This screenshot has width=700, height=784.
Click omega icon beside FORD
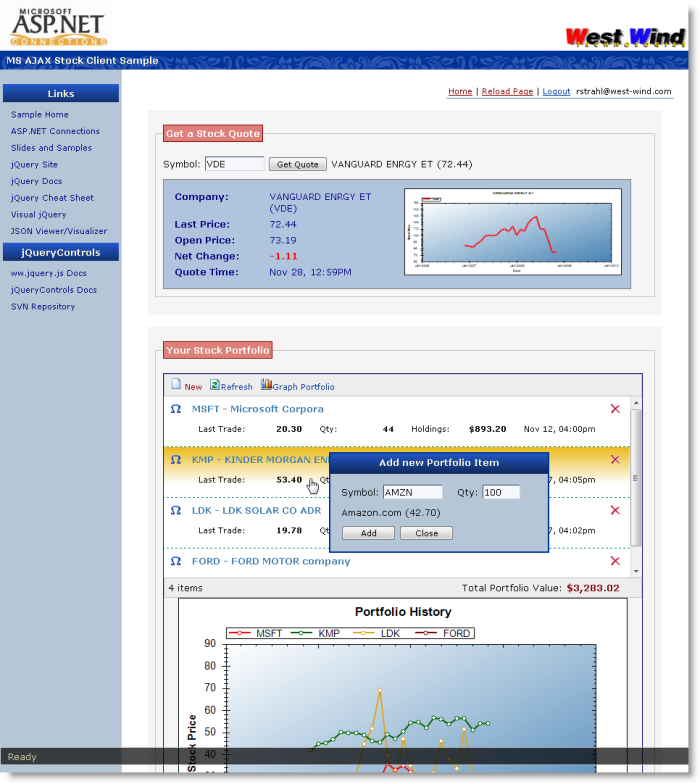pos(176,561)
